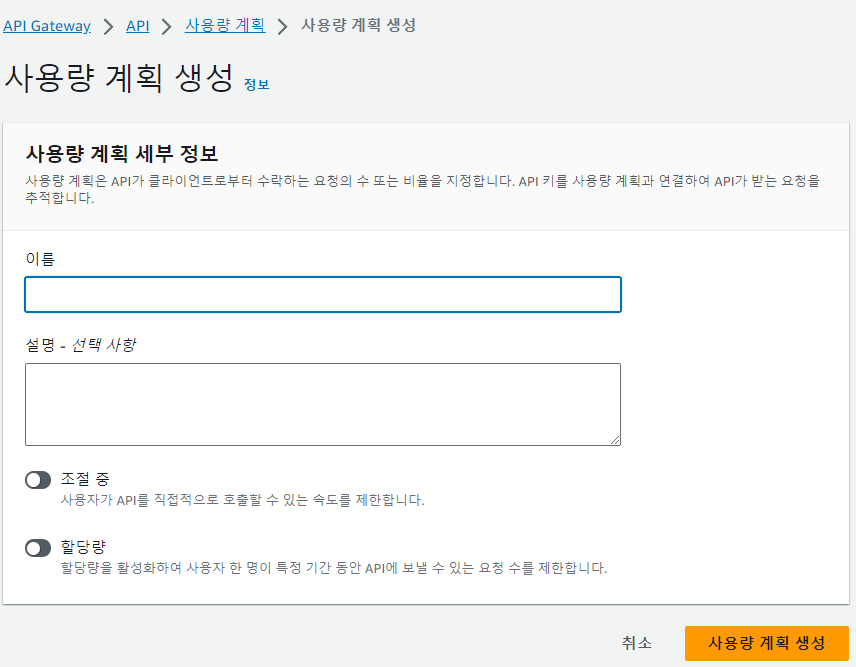
Task: Open the 사용량 계획 breadcrumb link
Action: tap(225, 26)
